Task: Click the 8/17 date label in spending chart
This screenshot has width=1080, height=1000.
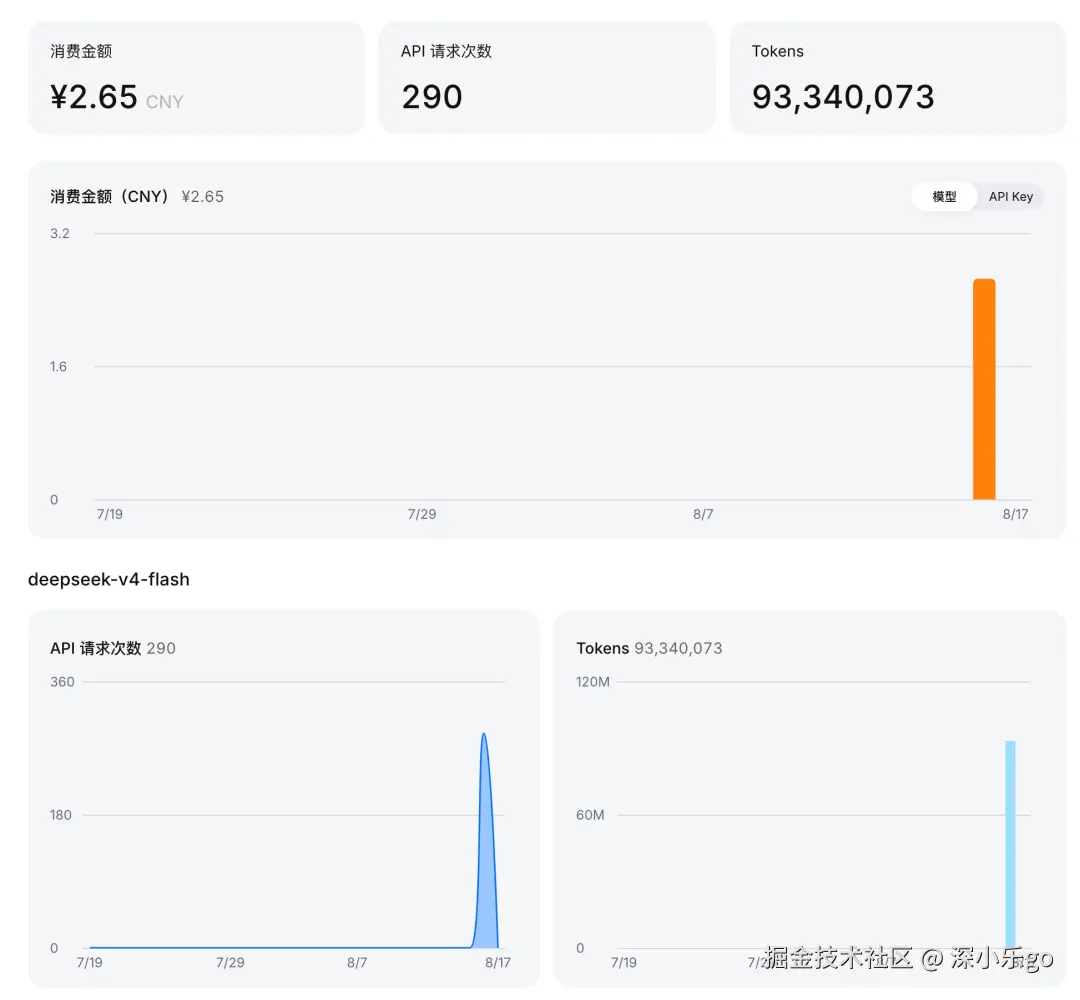Action: (x=1015, y=514)
